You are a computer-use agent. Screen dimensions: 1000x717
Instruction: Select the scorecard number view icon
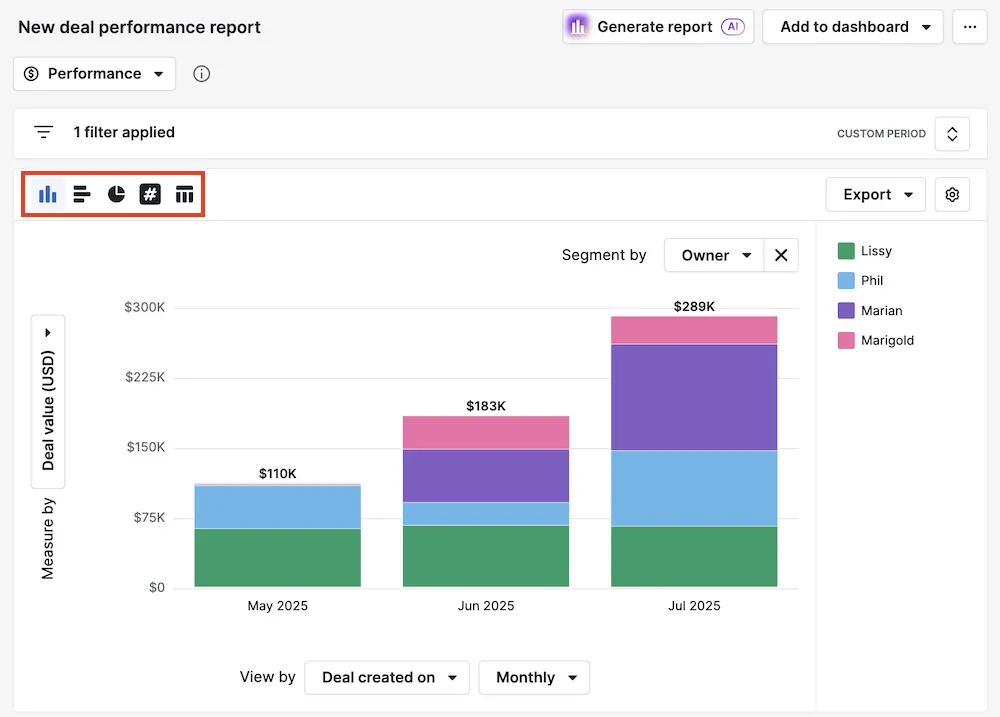(x=150, y=194)
